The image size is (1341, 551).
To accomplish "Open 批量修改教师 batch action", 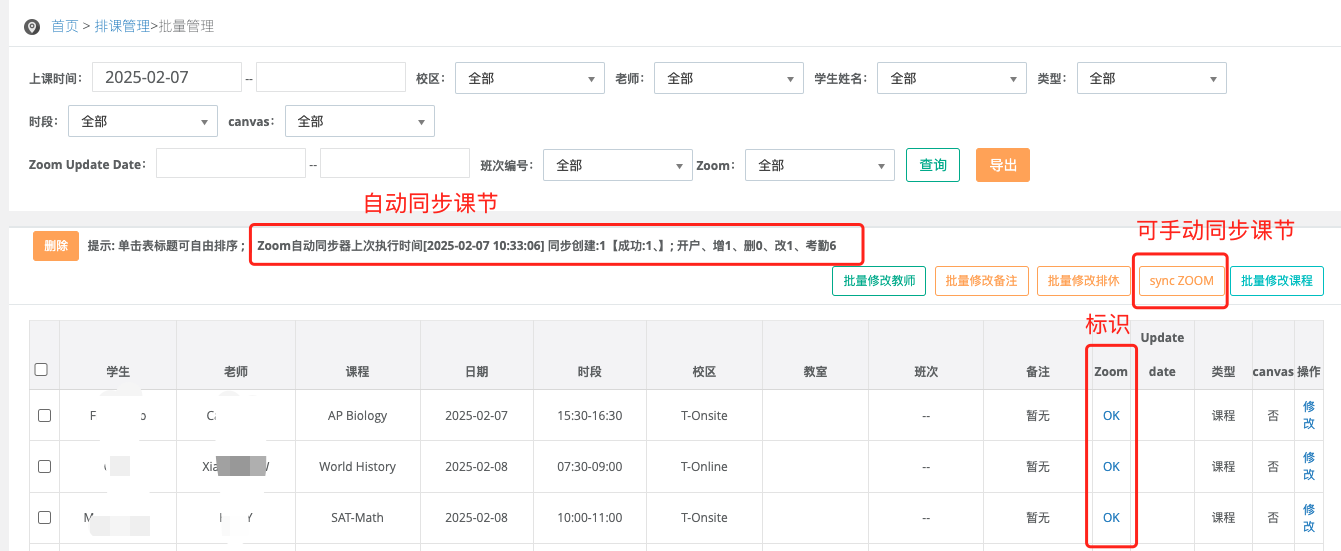I will click(879, 281).
